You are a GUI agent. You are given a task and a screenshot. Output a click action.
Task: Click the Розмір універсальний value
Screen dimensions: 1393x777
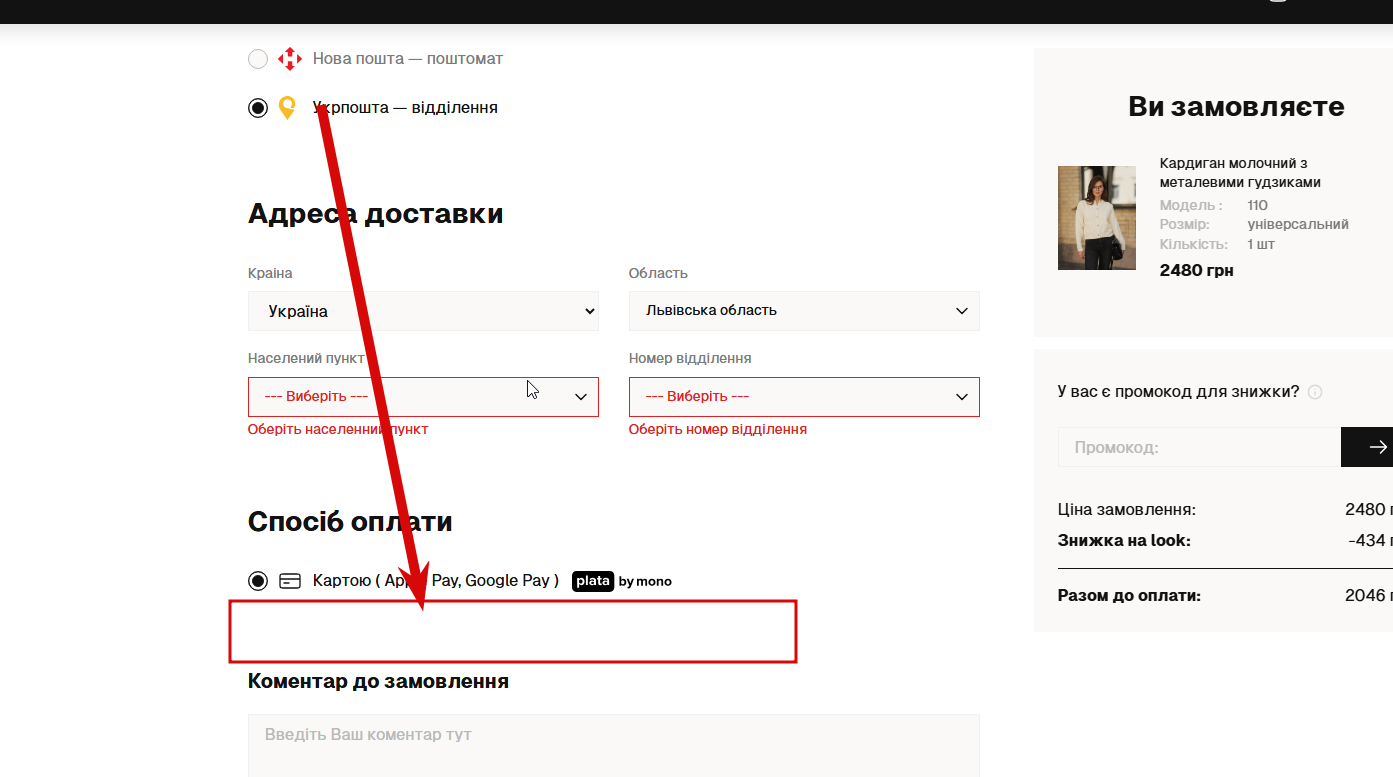point(1298,225)
